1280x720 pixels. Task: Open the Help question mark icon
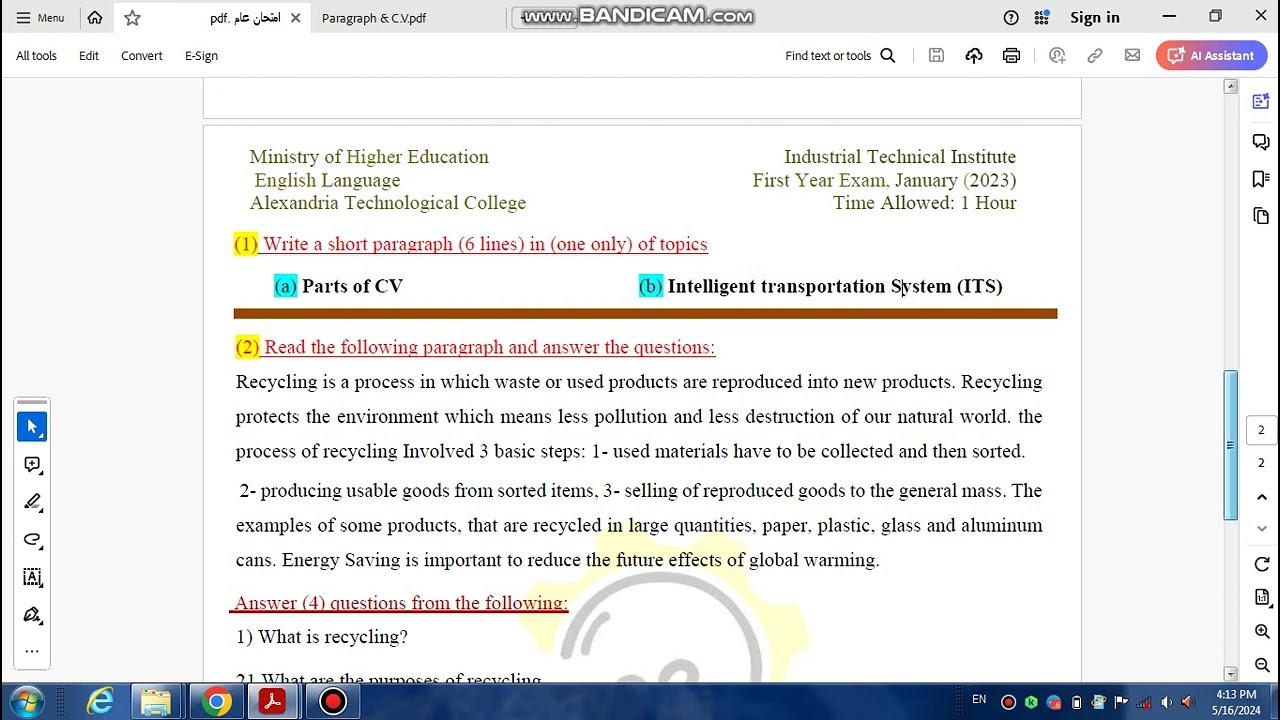[x=1011, y=17]
